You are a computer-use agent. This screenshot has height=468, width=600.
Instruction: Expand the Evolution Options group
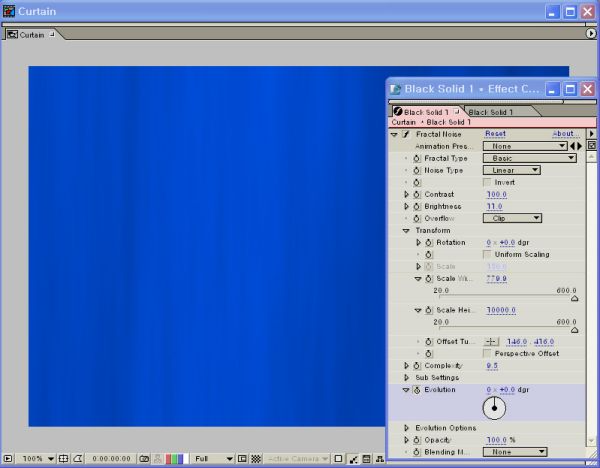click(x=406, y=428)
